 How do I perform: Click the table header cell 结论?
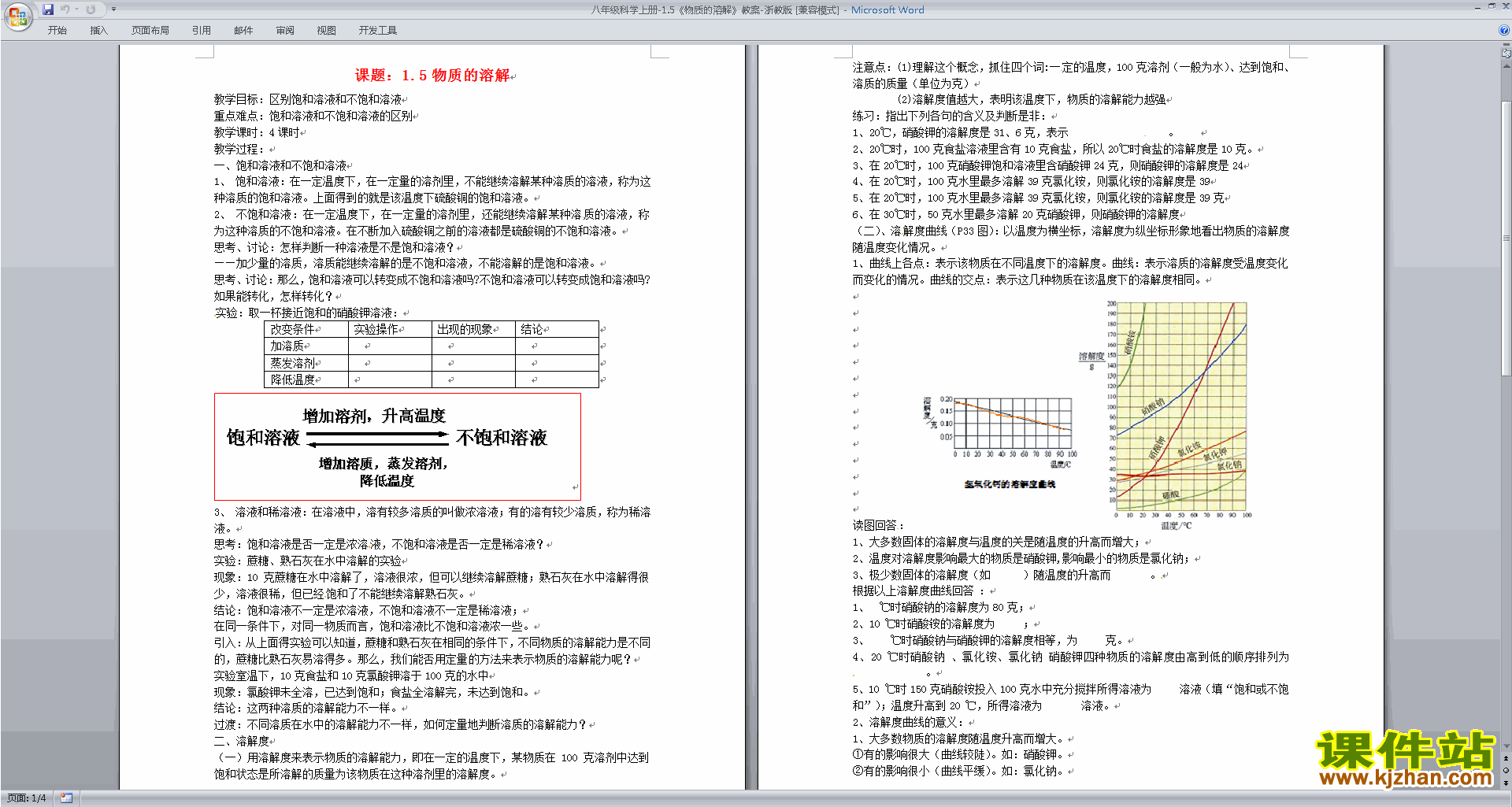[557, 329]
